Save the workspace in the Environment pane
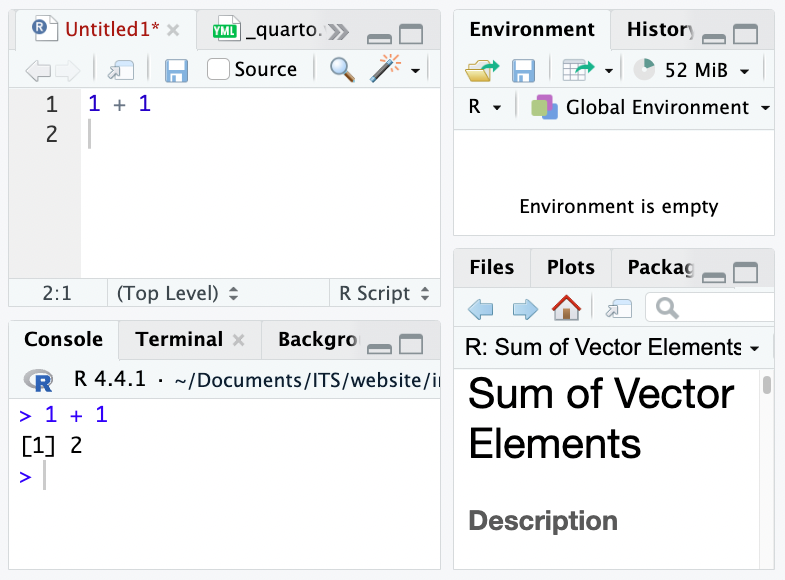The width and height of the screenshot is (785, 580). click(522, 70)
